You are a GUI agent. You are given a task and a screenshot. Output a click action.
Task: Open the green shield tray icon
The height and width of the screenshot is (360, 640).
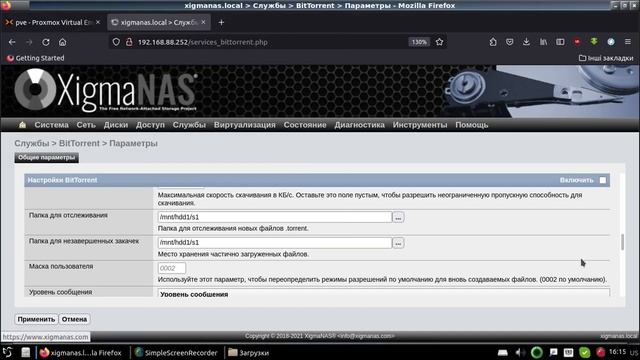tap(584, 352)
